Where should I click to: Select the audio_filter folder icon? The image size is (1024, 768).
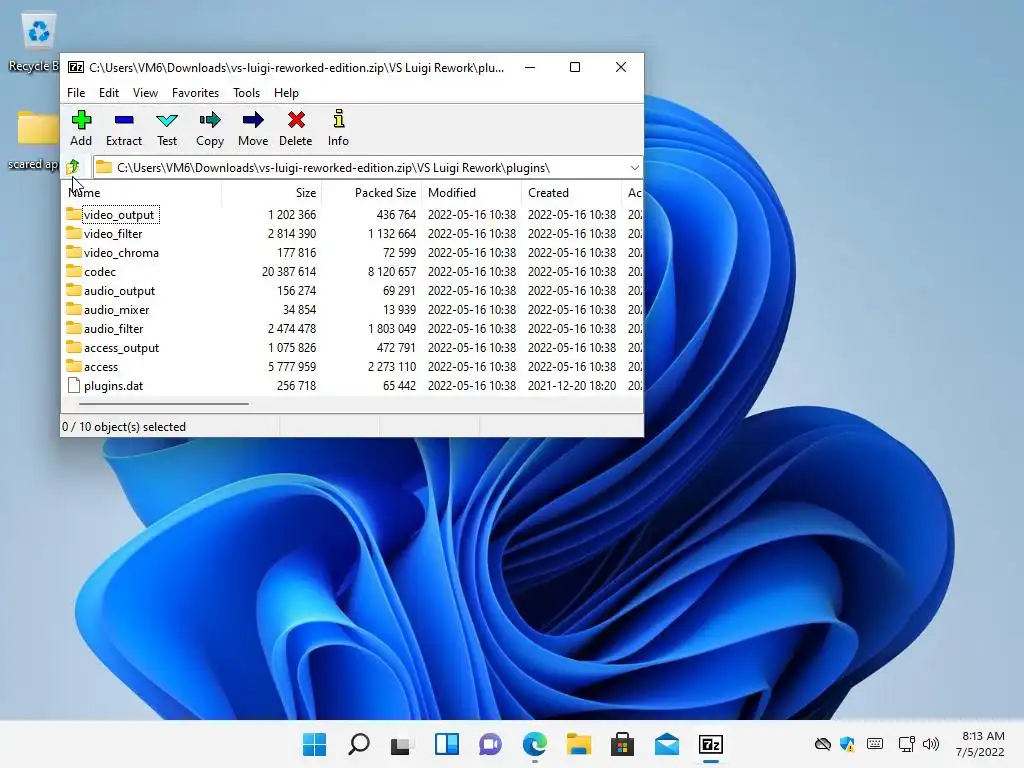coord(74,328)
